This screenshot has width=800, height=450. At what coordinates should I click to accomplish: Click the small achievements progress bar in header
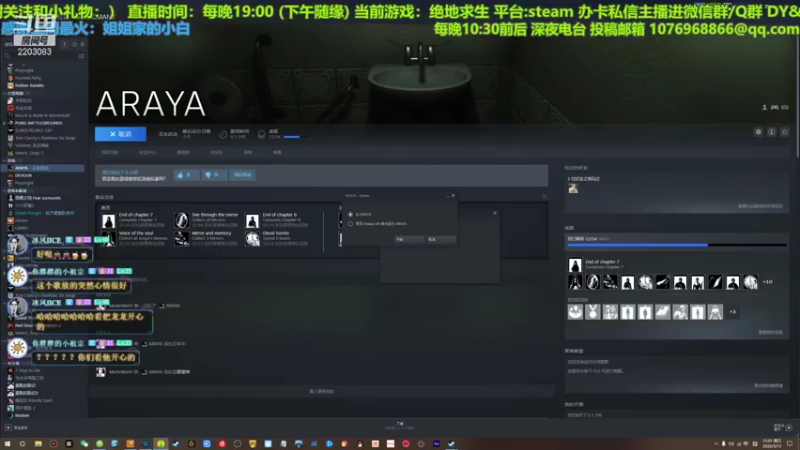[295, 137]
